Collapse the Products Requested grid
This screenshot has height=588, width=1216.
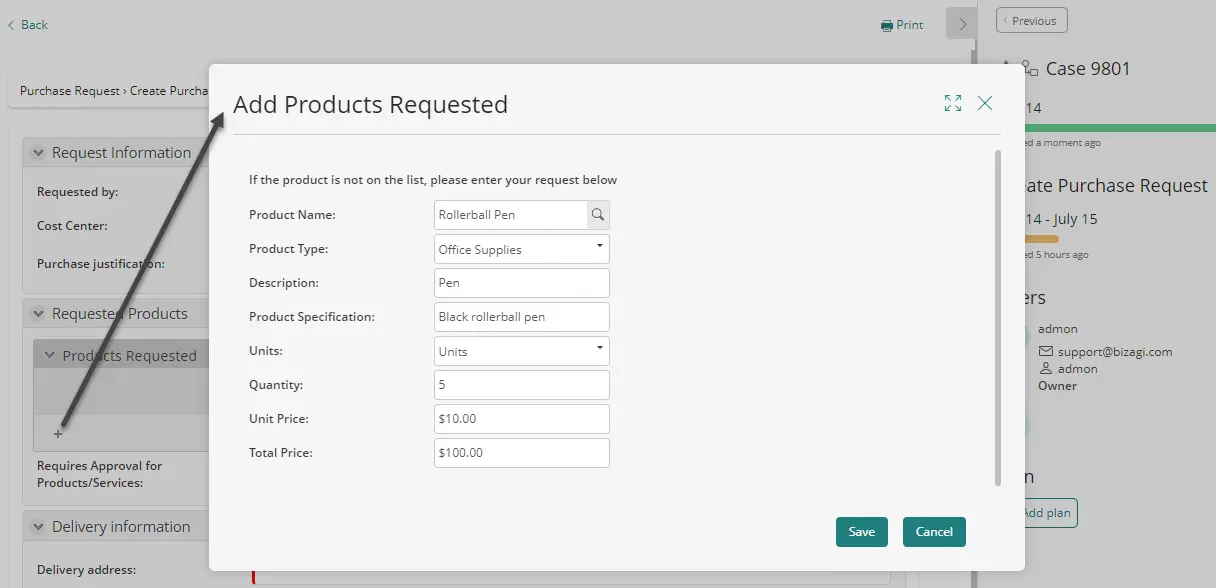49,356
